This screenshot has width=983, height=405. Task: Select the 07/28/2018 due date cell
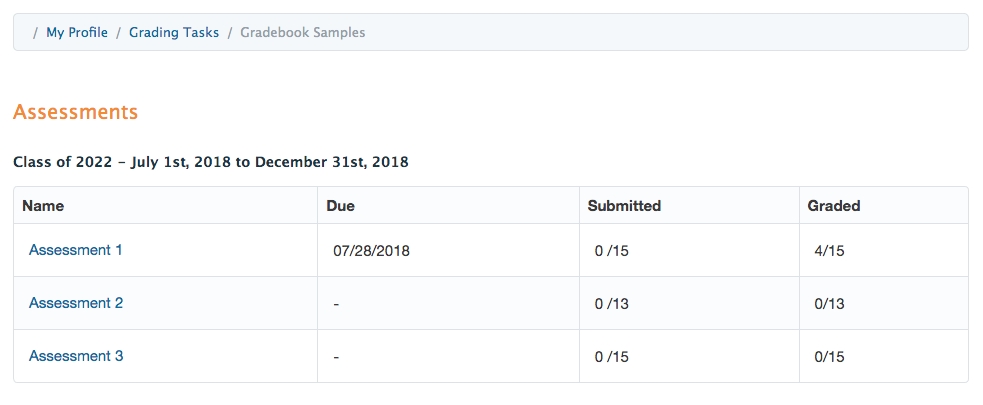click(x=372, y=251)
